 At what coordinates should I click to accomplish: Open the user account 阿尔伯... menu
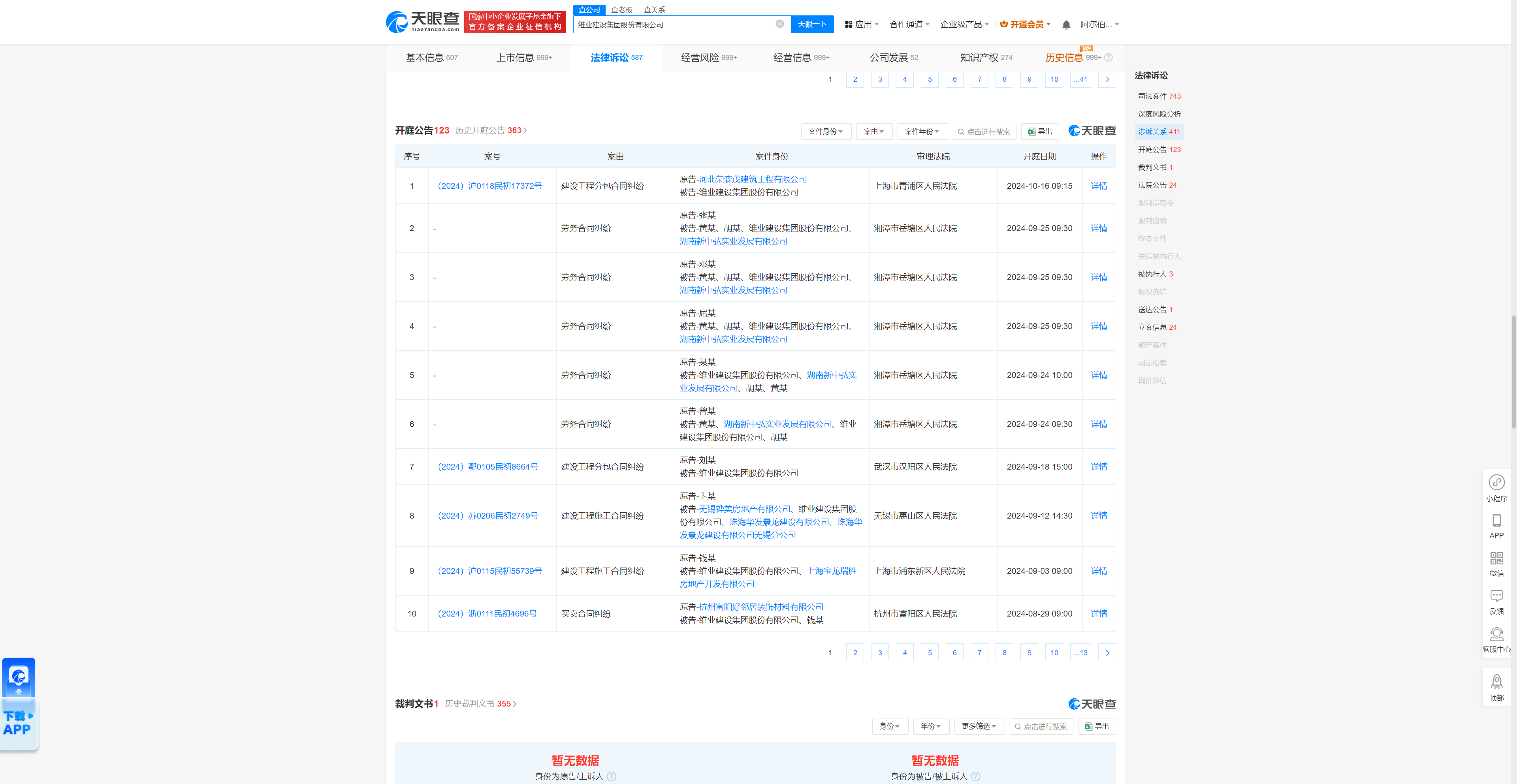[1099, 24]
